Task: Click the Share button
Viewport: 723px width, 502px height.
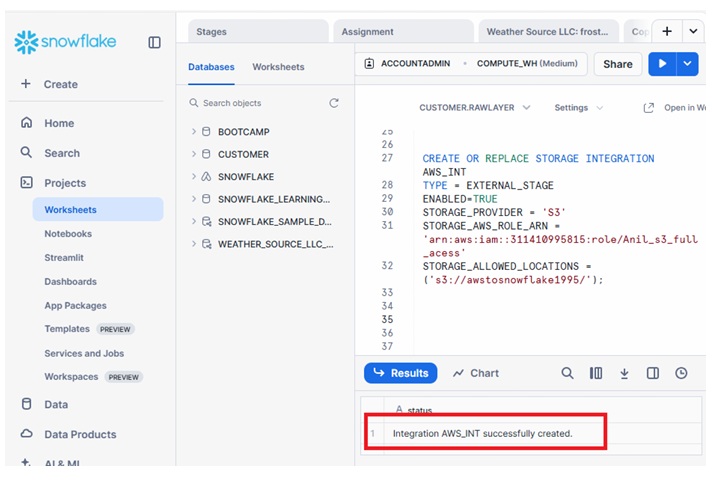Action: point(617,64)
